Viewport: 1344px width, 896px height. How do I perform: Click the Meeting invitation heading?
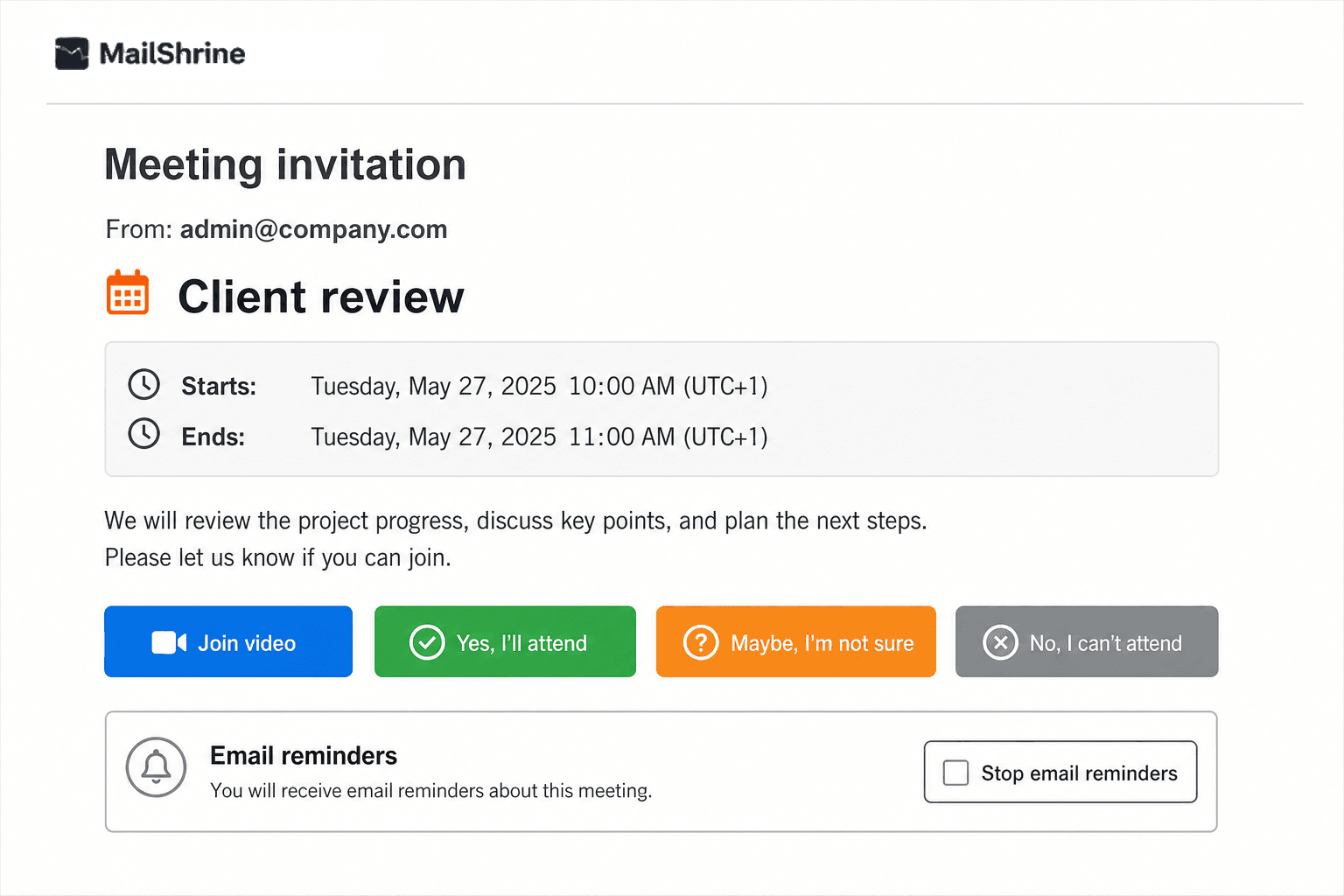click(285, 165)
